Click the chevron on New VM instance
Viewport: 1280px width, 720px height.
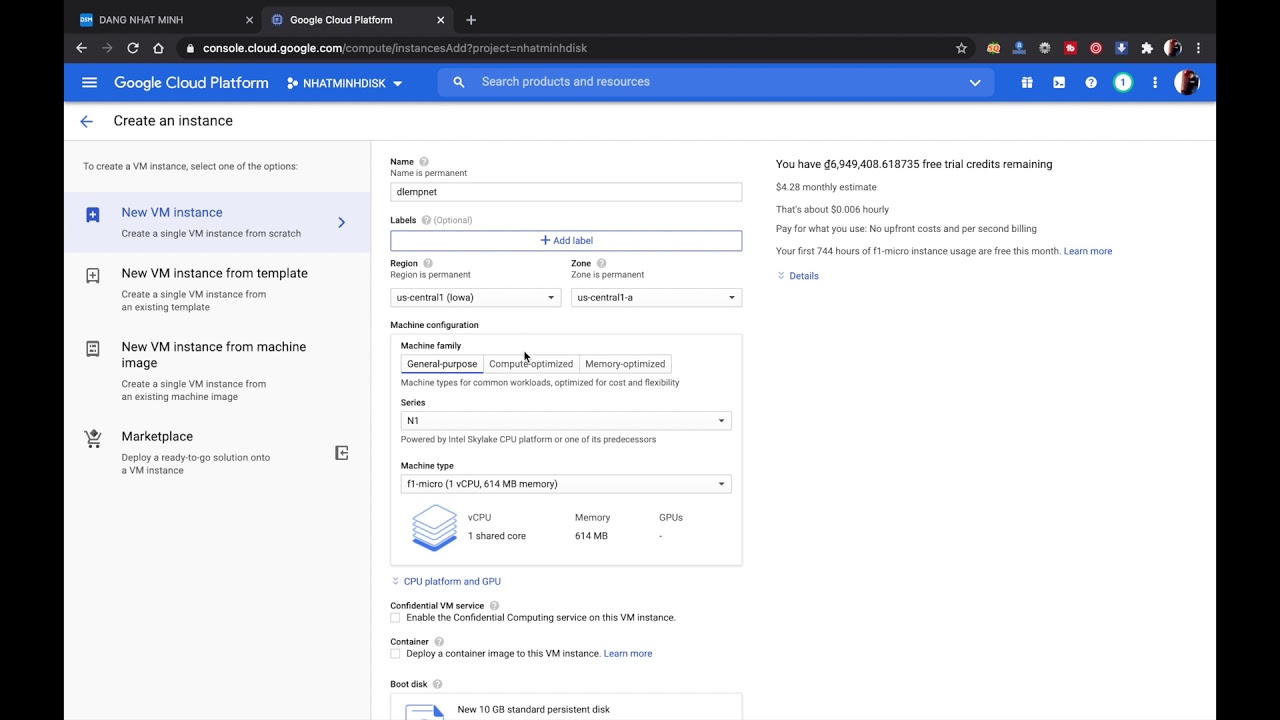[x=341, y=222]
